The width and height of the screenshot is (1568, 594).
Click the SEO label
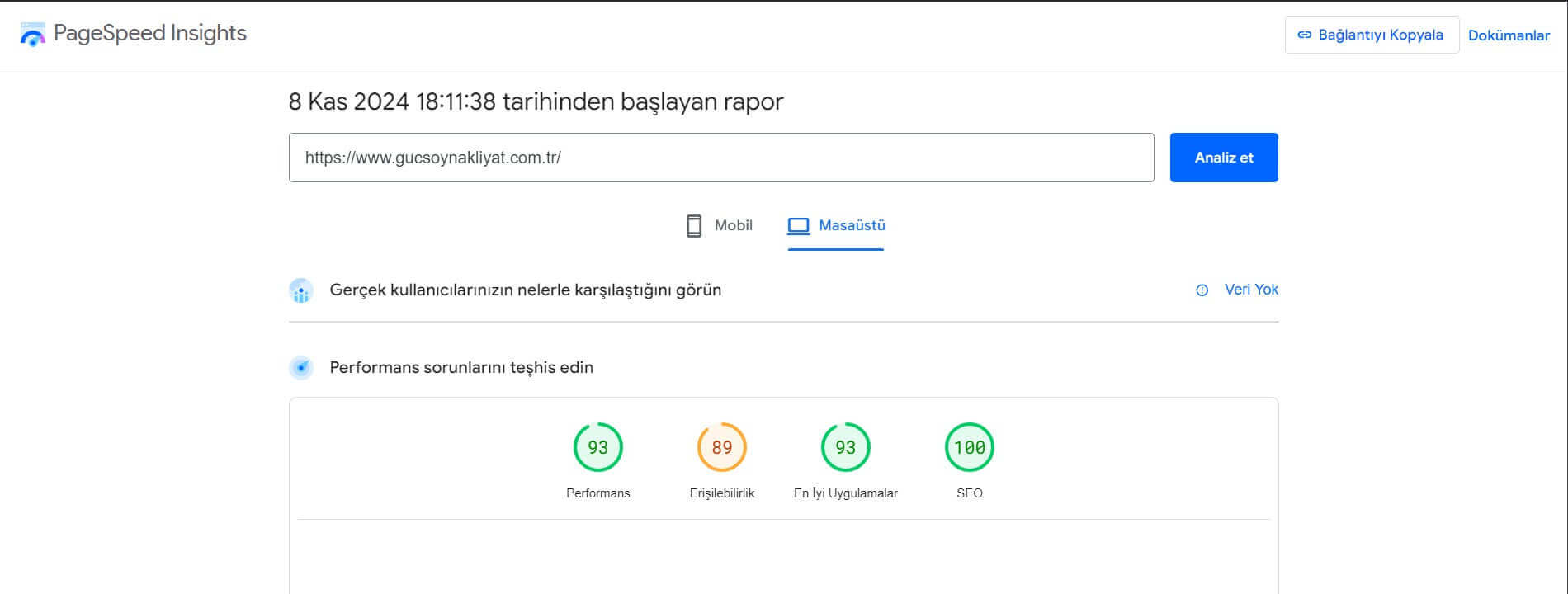(970, 493)
